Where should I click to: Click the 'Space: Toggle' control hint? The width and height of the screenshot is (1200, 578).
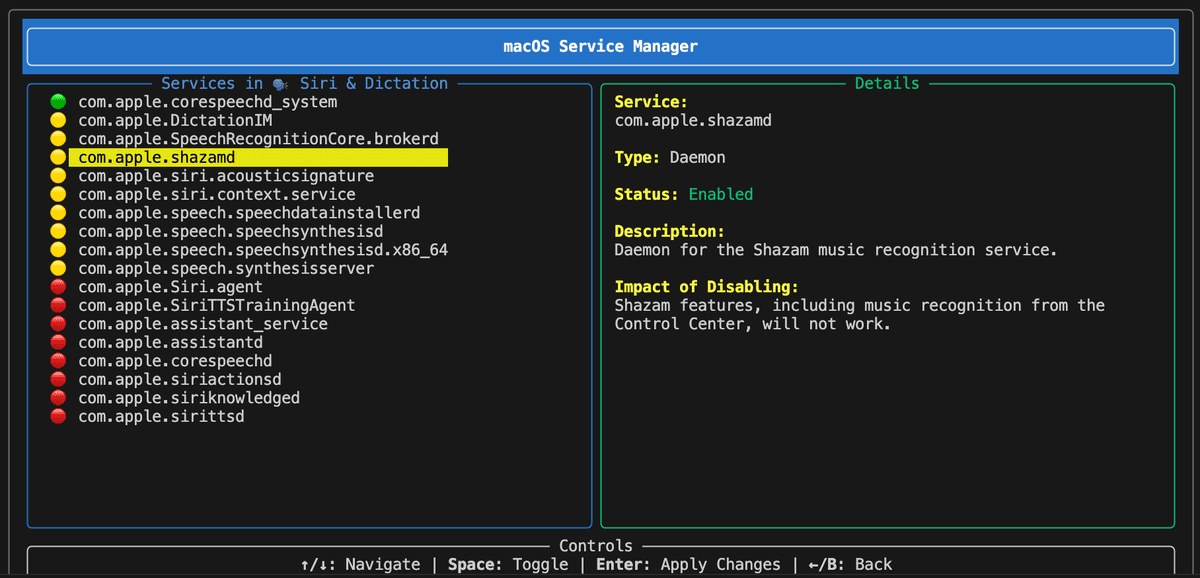coord(508,564)
